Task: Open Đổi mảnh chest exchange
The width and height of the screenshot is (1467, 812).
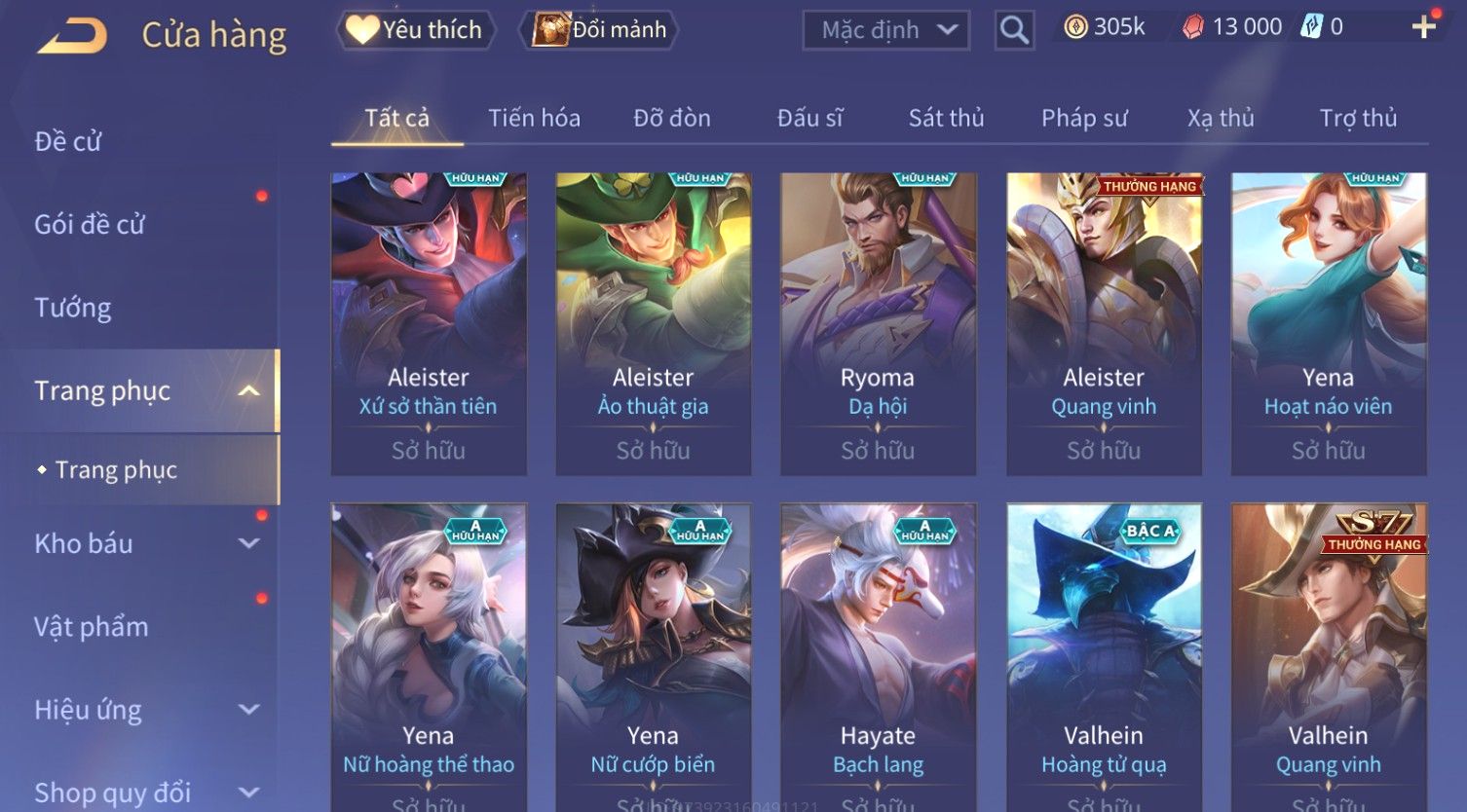Action: point(600,30)
